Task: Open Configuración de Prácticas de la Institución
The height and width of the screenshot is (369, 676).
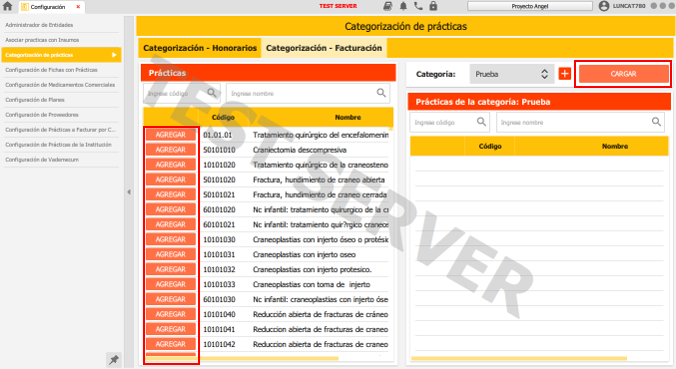Action: (x=60, y=144)
